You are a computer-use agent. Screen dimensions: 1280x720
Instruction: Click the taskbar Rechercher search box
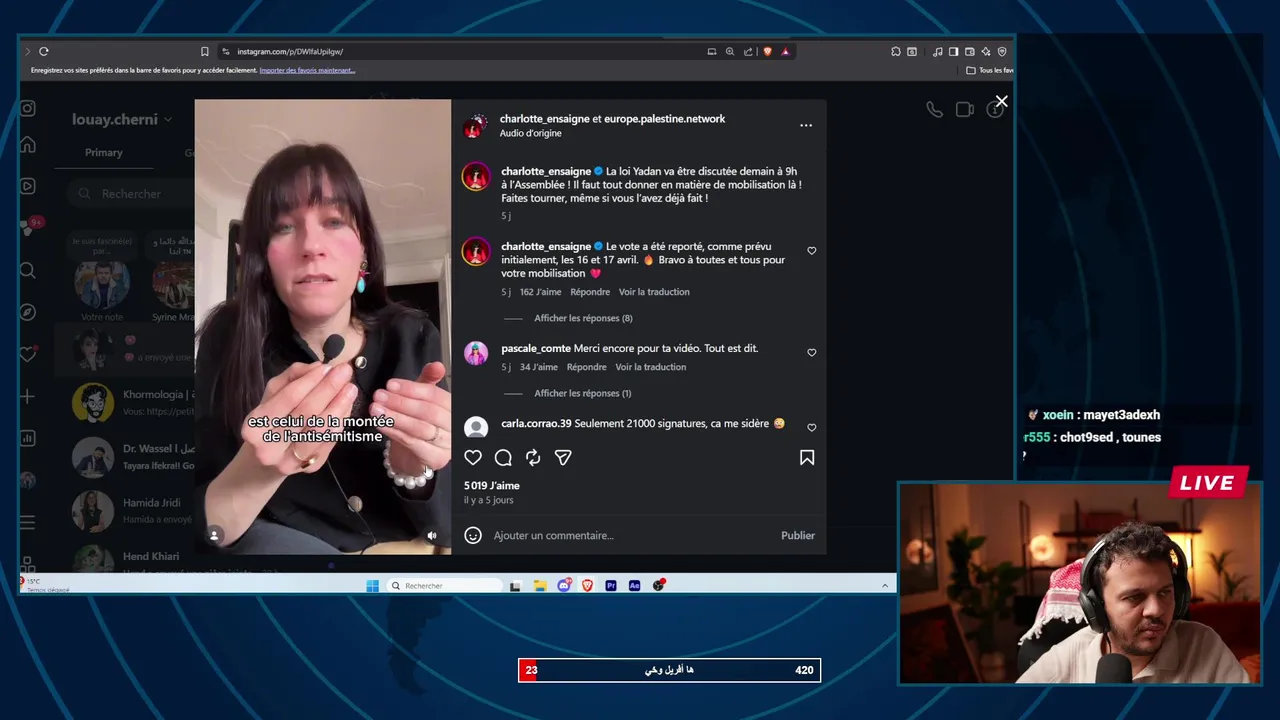click(444, 585)
